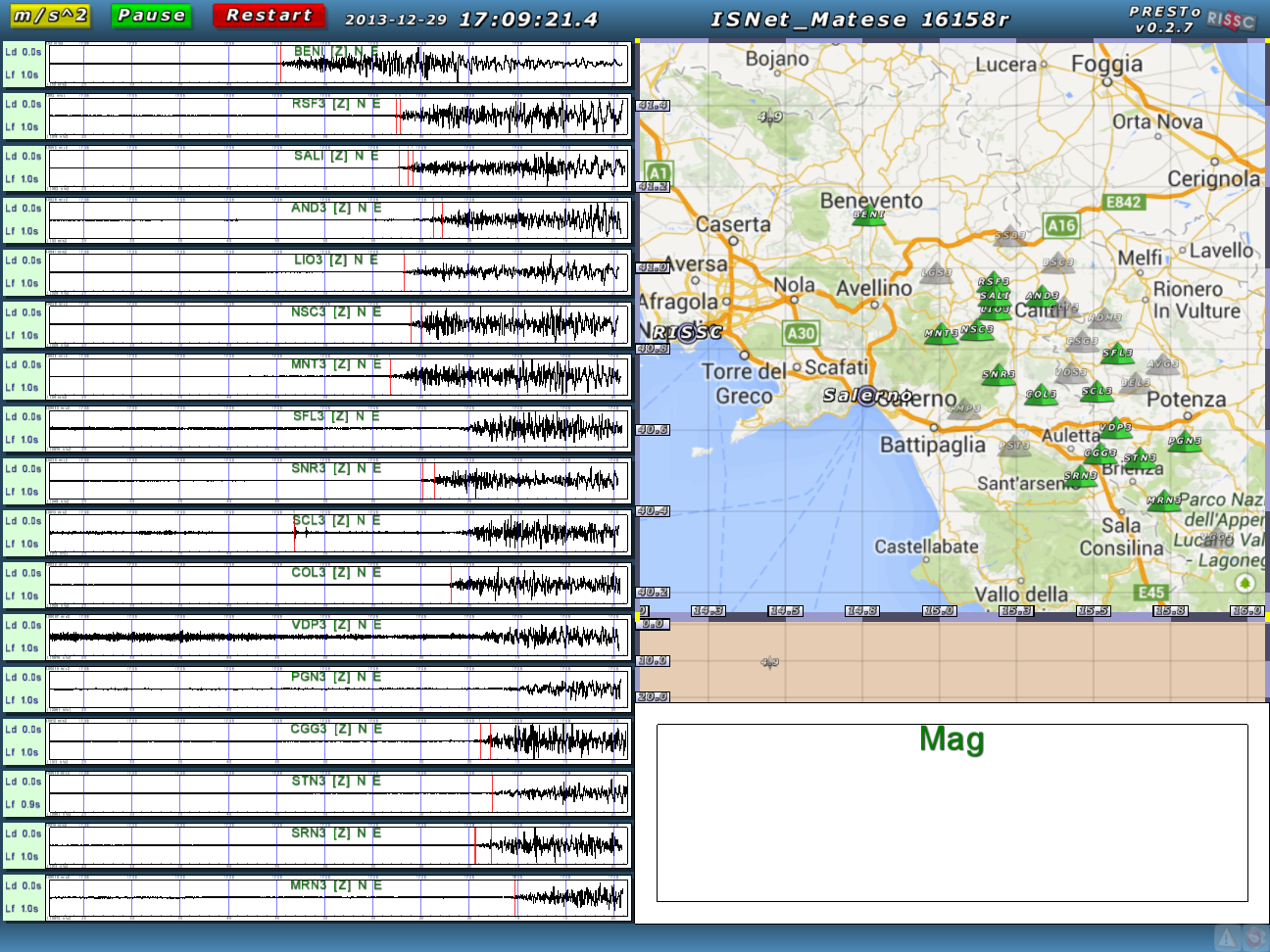
Task: Select the CGG3 [Z] N E waveform label
Action: coord(337,729)
